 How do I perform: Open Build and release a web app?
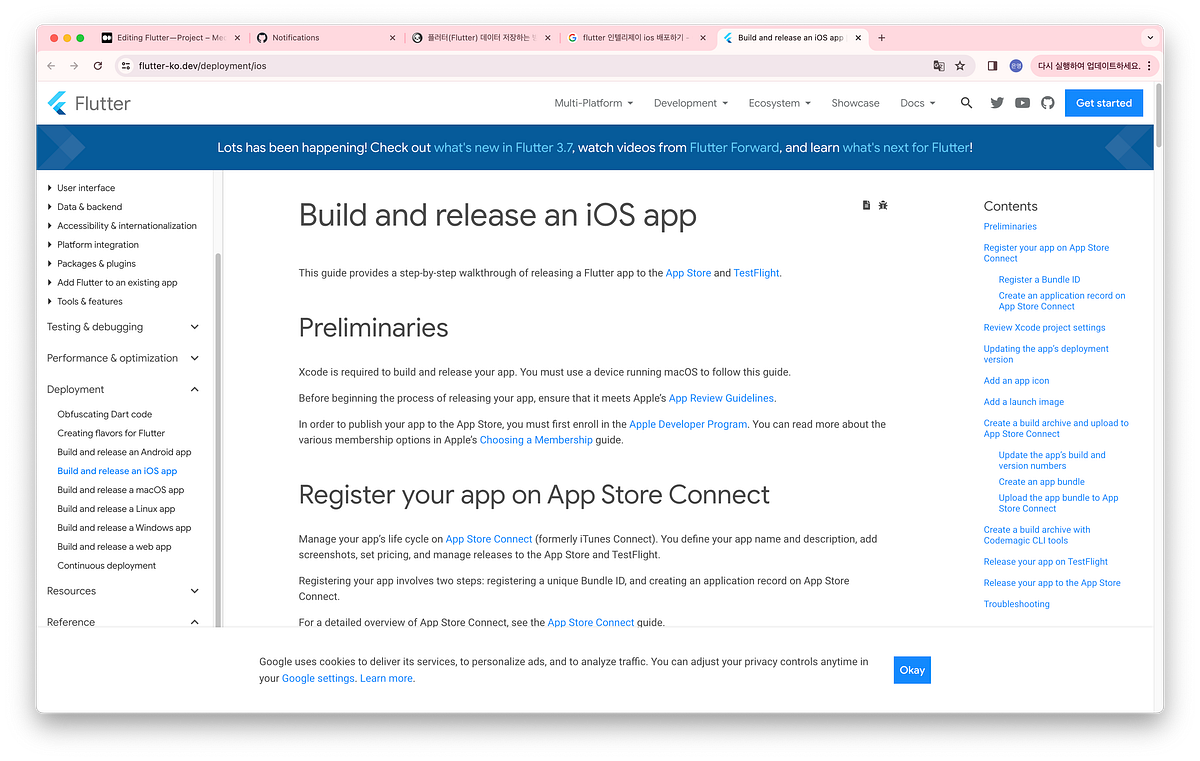point(114,547)
